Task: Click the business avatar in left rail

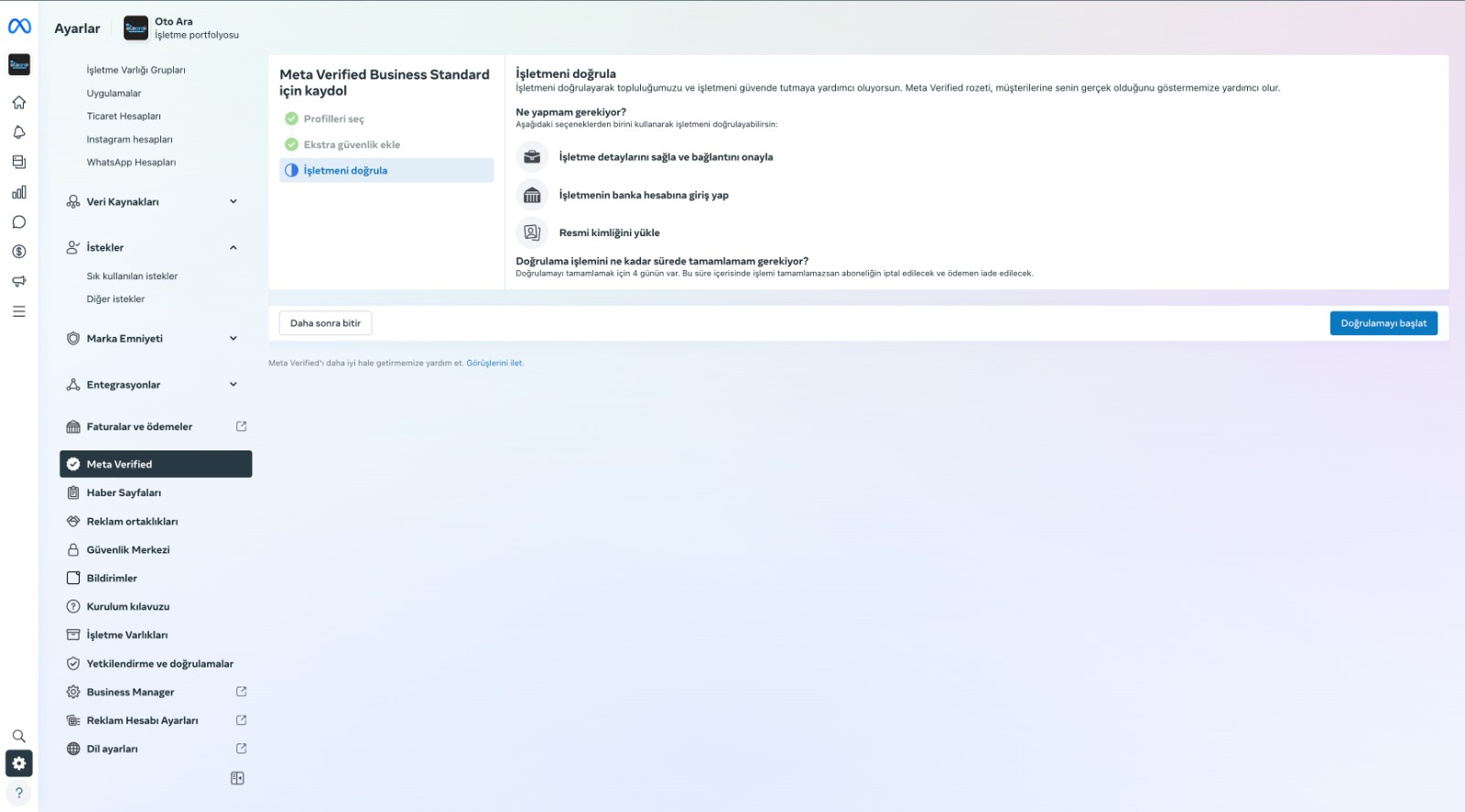Action: (19, 64)
